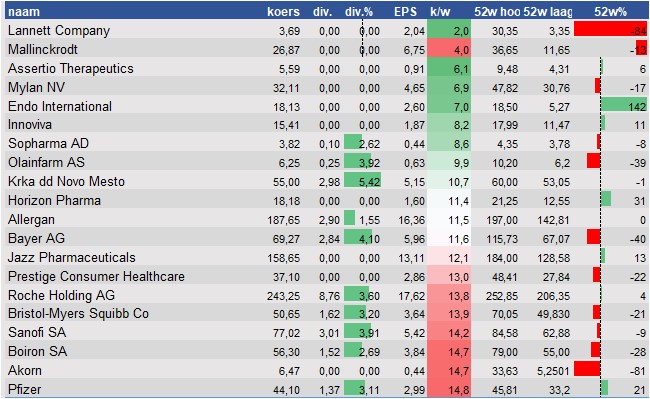
Task: Select the 'EPS' column header
Action: [x=405, y=12]
